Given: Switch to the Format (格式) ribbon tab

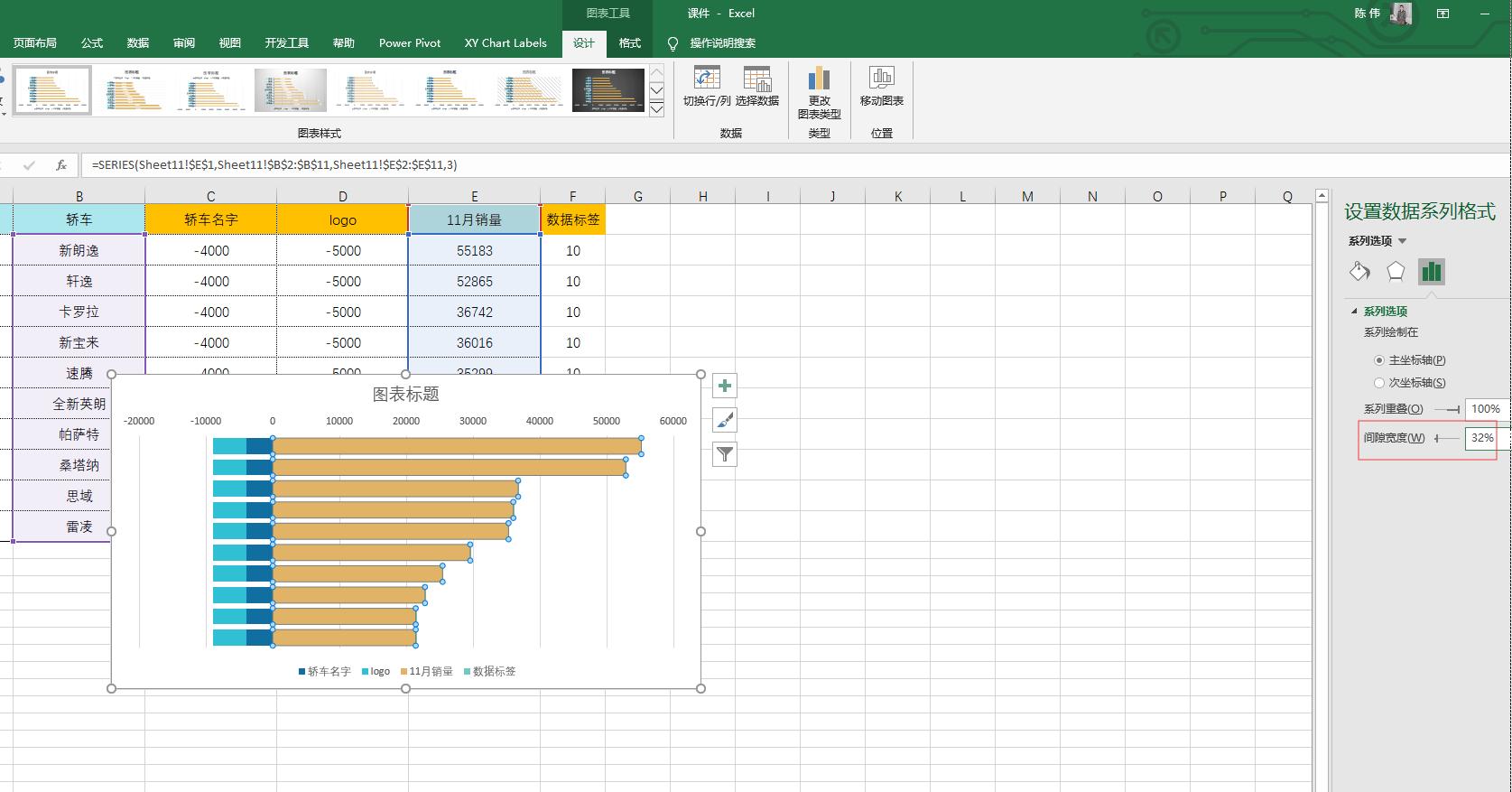Looking at the screenshot, I should 629,43.
